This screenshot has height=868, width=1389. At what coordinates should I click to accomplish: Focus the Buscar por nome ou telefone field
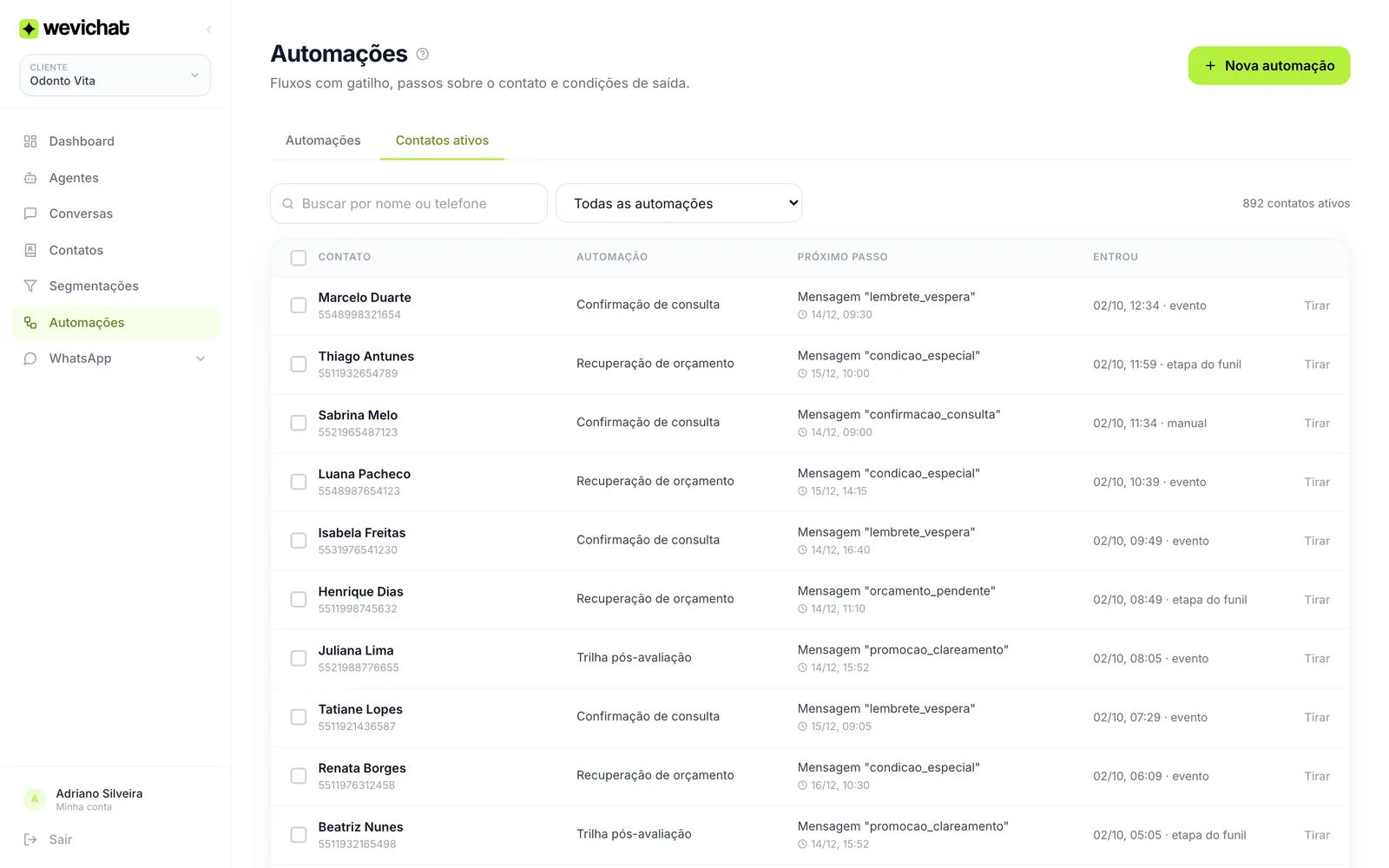[x=409, y=203]
